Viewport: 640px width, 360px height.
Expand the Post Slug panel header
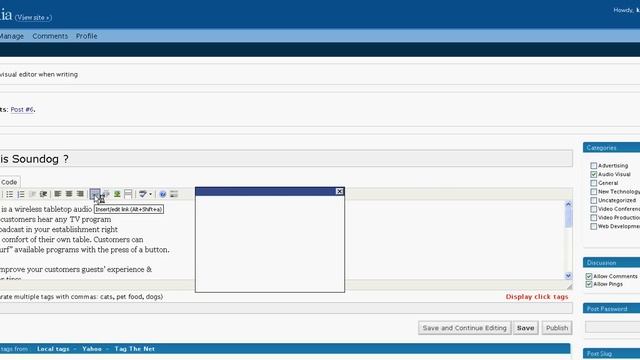click(611, 353)
